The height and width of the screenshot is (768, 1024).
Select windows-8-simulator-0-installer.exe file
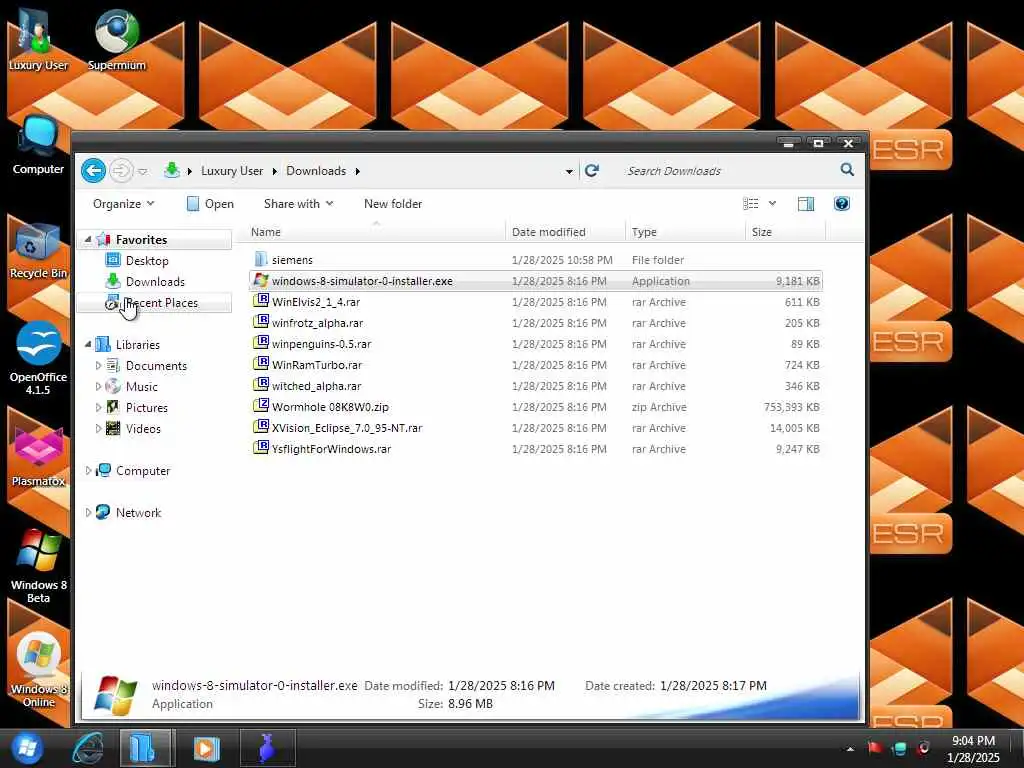(536, 281)
